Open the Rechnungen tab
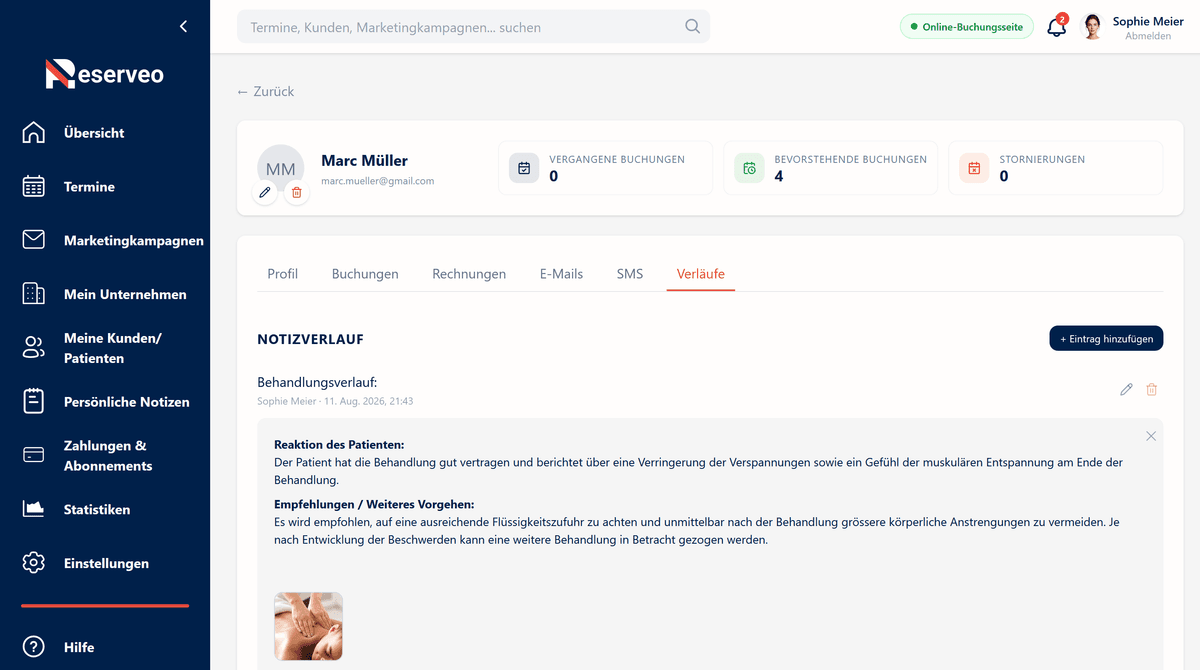Image resolution: width=1200 pixels, height=670 pixels. 469,274
